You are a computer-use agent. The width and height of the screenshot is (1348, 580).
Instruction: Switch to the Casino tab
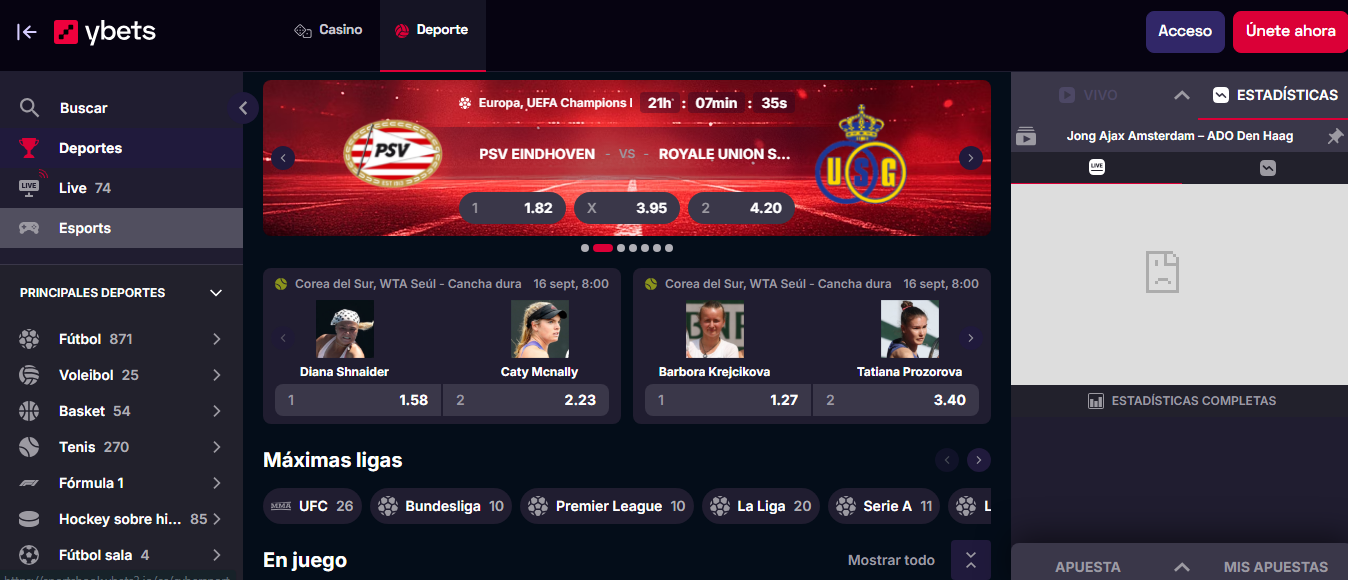[x=328, y=30]
